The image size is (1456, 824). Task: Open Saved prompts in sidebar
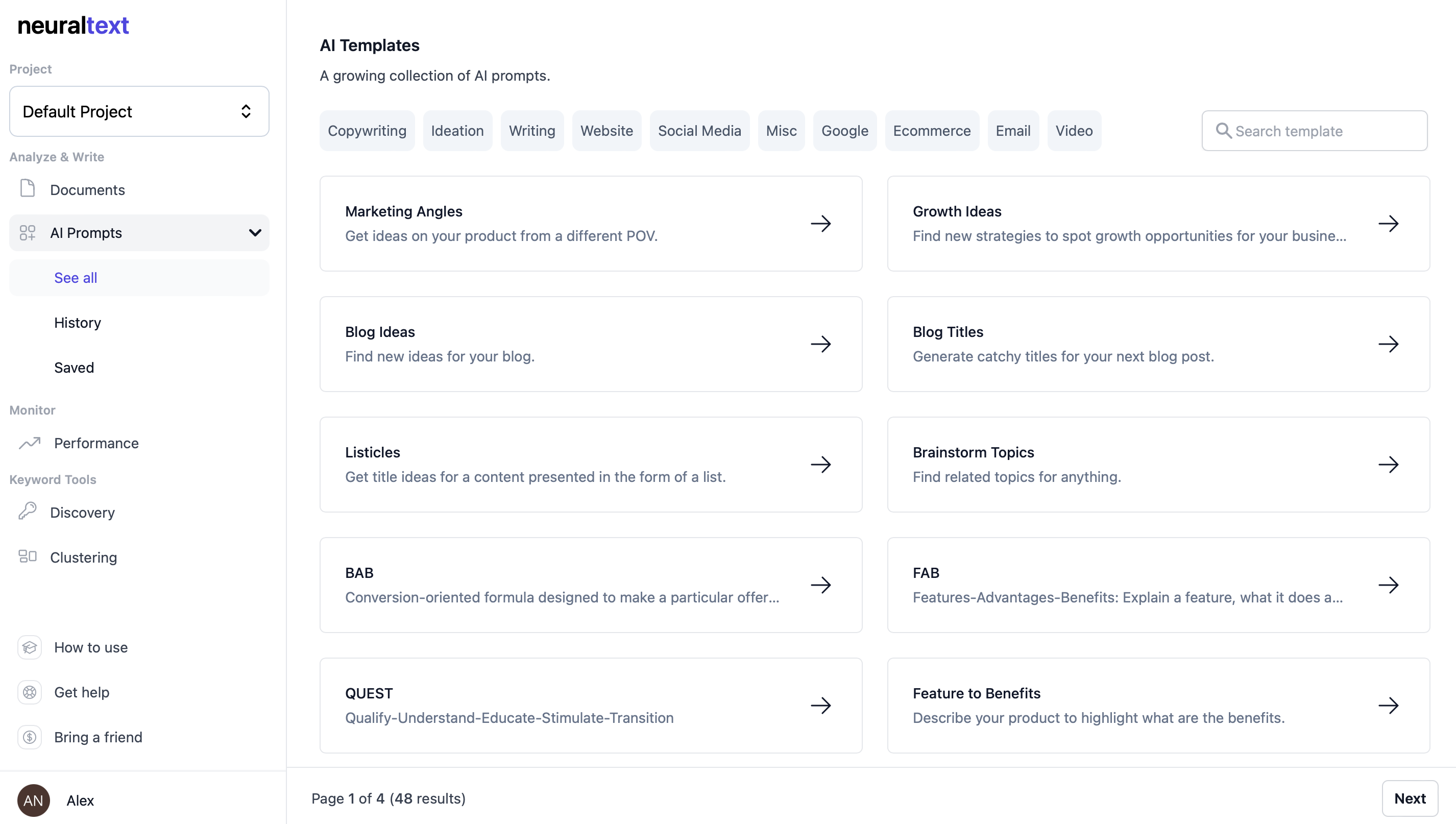(74, 367)
